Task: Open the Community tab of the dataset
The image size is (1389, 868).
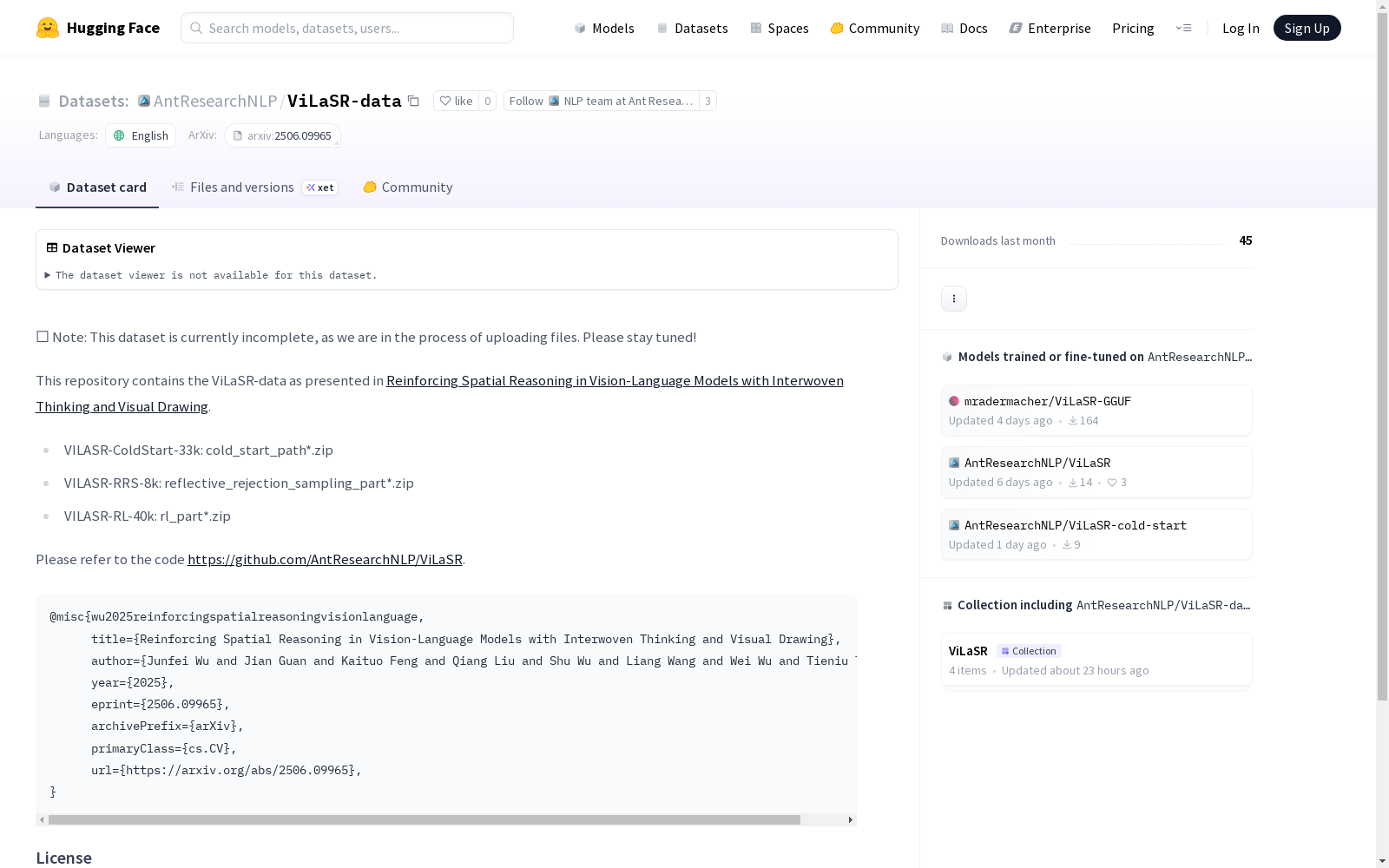Action: pyautogui.click(x=408, y=187)
